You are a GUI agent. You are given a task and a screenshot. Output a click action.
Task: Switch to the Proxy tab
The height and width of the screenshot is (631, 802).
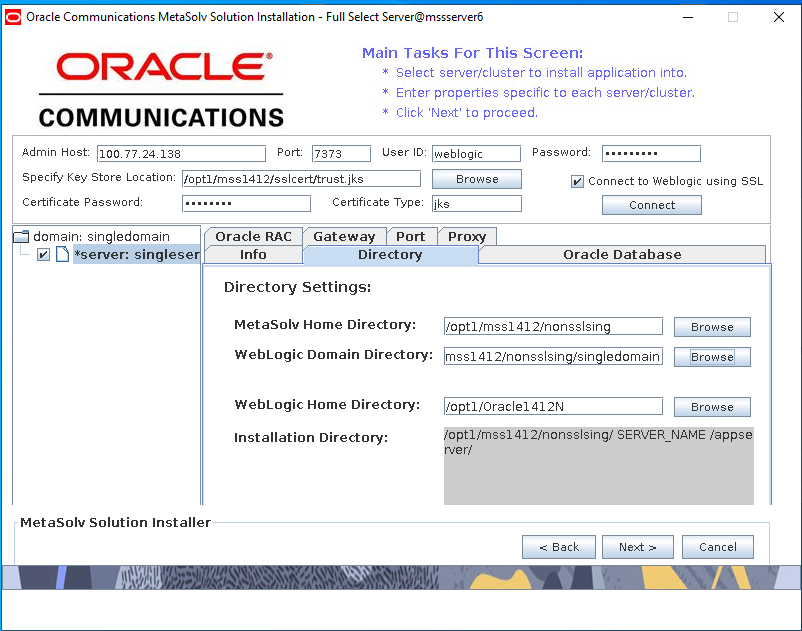click(x=467, y=237)
